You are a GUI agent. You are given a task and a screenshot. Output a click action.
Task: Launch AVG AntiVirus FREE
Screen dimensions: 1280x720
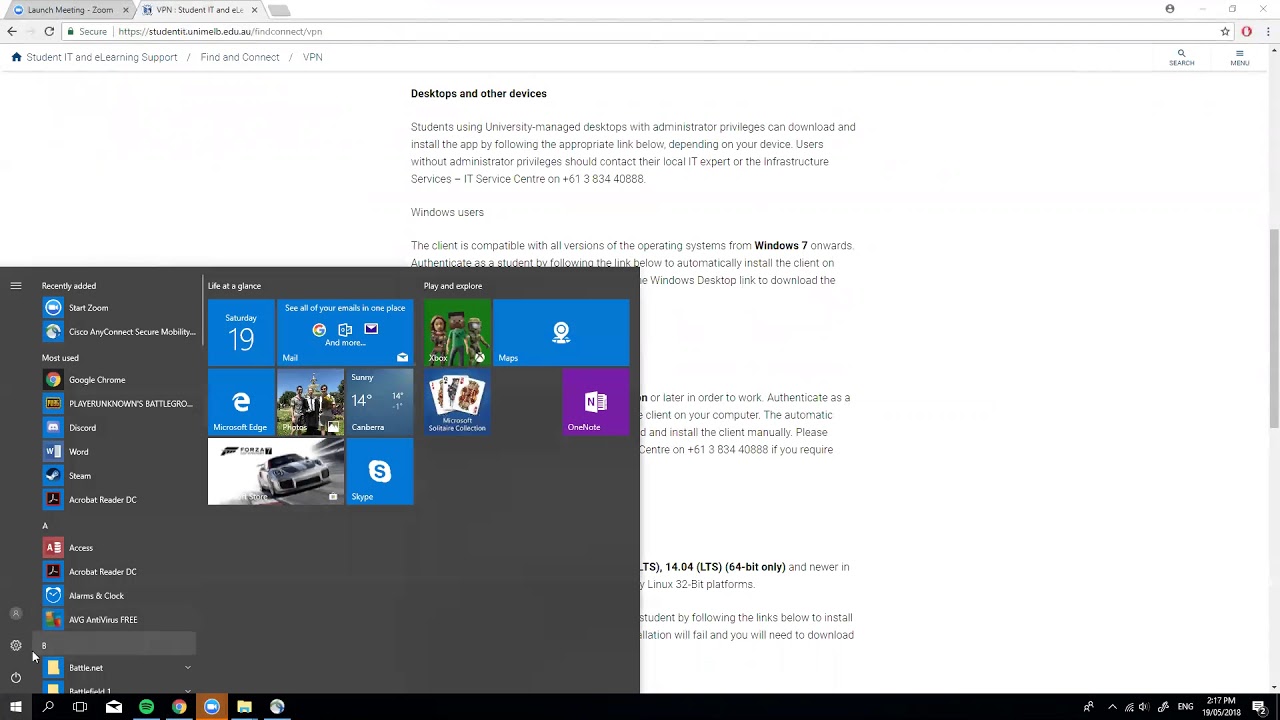(x=118, y=620)
